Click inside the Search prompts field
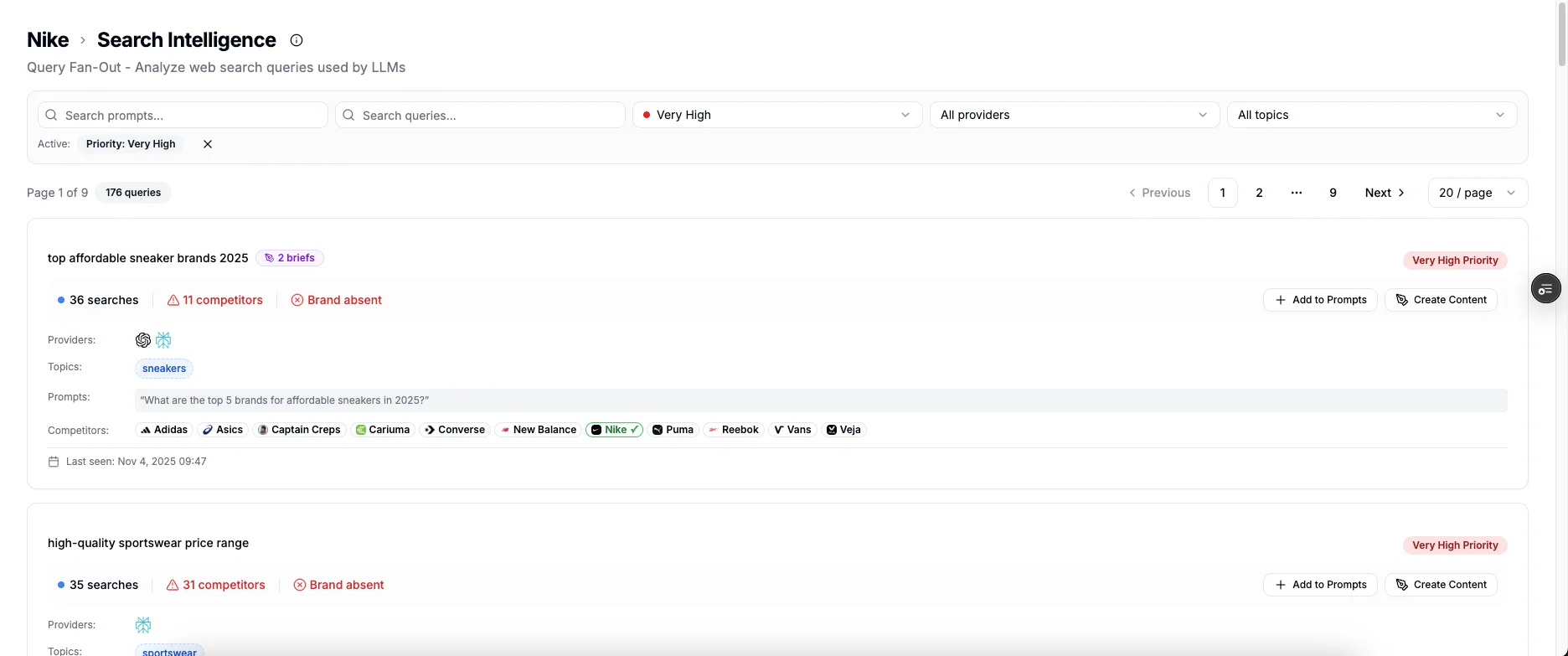Screen dimensions: 1568x656 click(183, 115)
